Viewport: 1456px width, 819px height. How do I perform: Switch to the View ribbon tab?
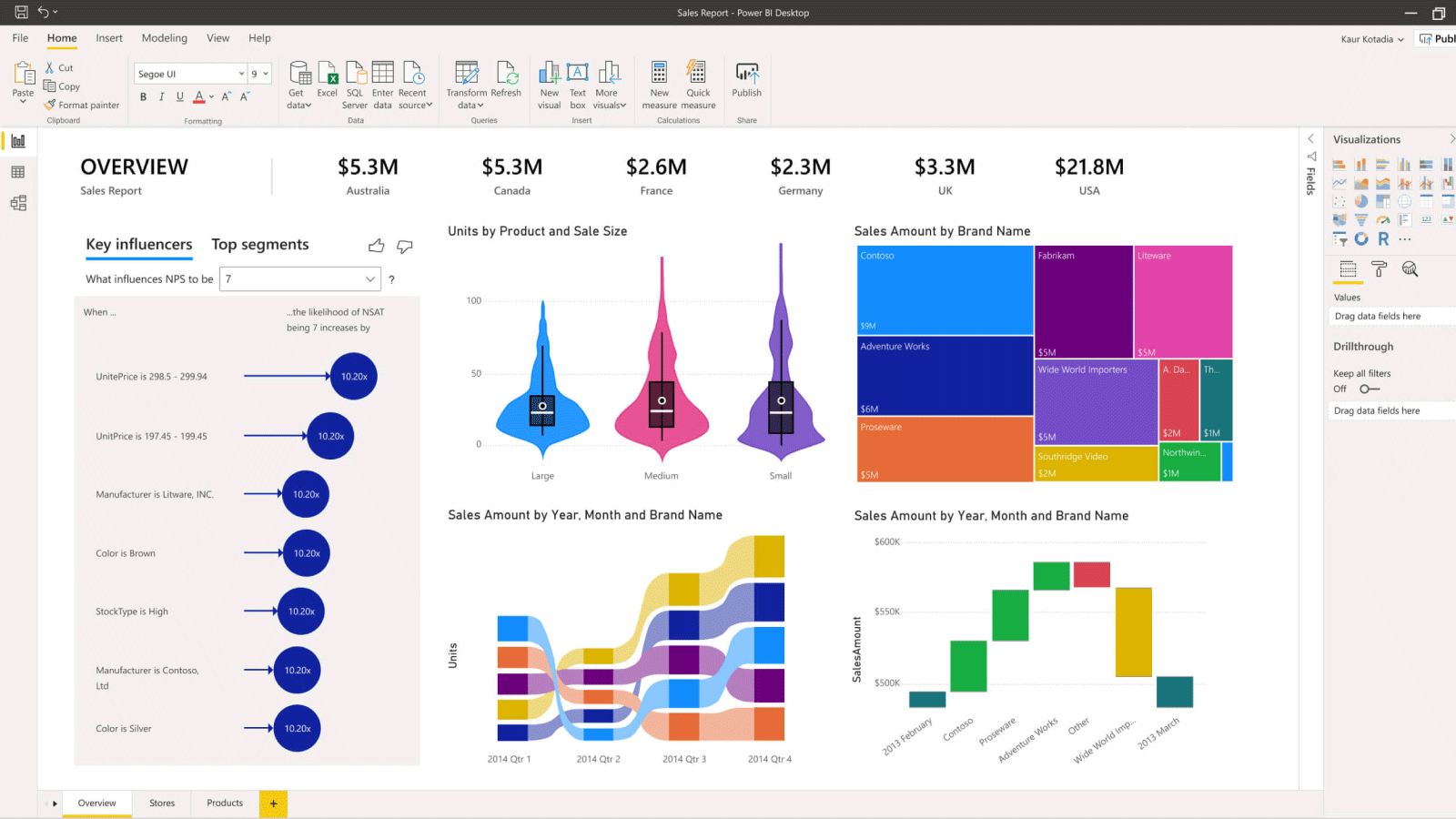(218, 38)
